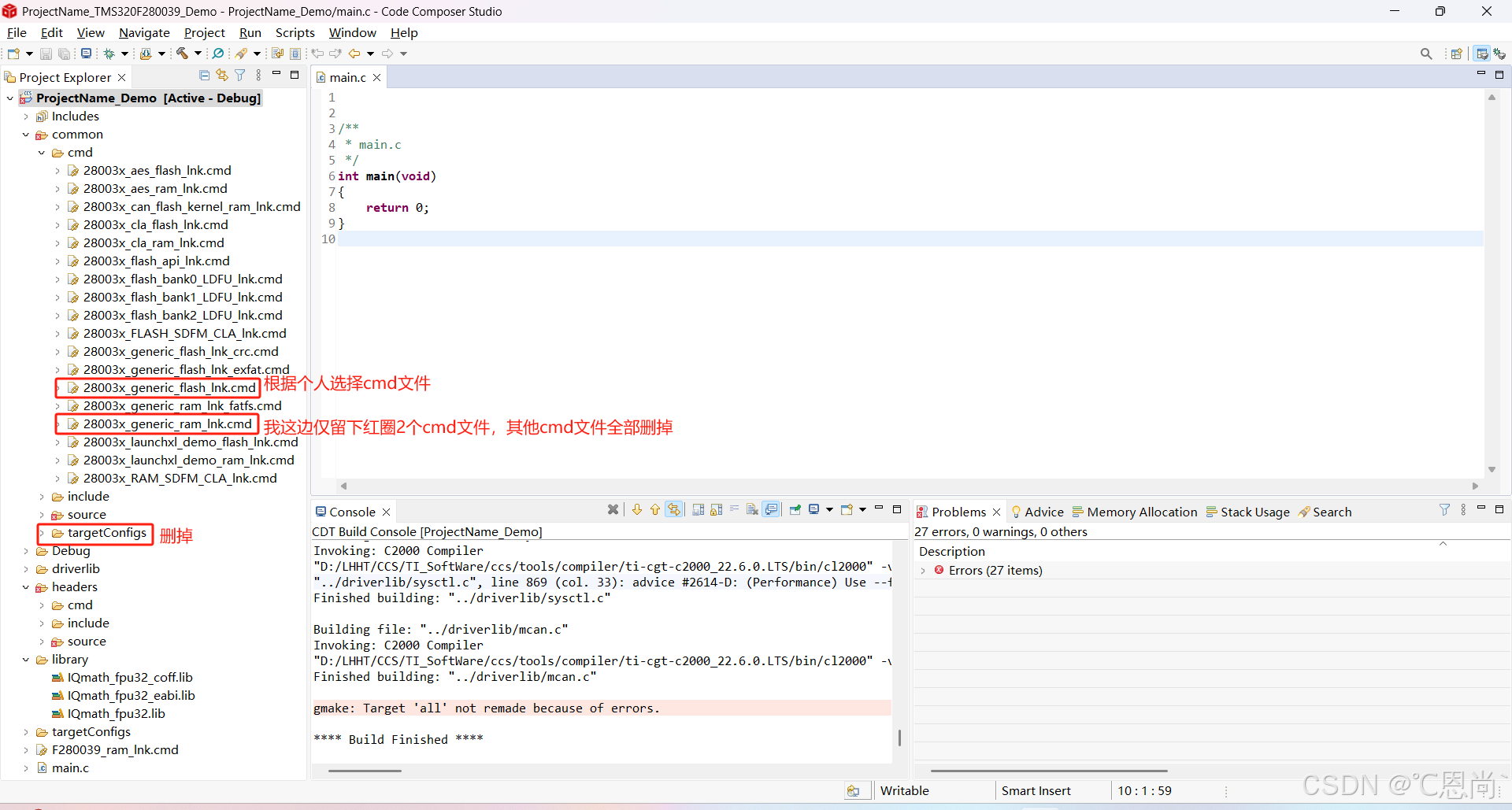Click the Console previous error up arrow
The width and height of the screenshot is (1512, 810).
(655, 509)
